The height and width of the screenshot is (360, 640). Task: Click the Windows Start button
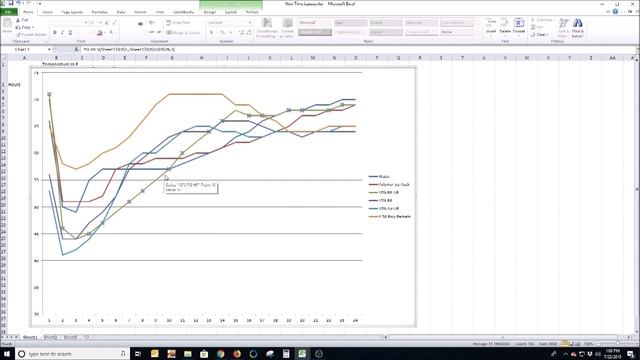(x=7, y=353)
